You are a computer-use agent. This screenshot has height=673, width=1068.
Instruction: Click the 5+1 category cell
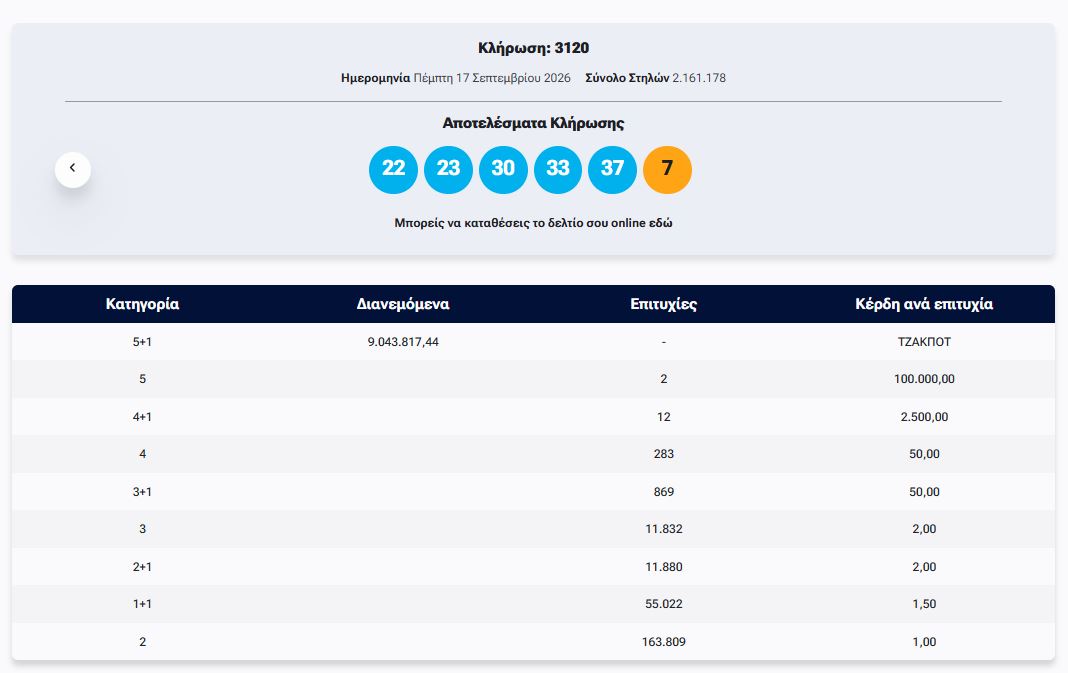142,342
